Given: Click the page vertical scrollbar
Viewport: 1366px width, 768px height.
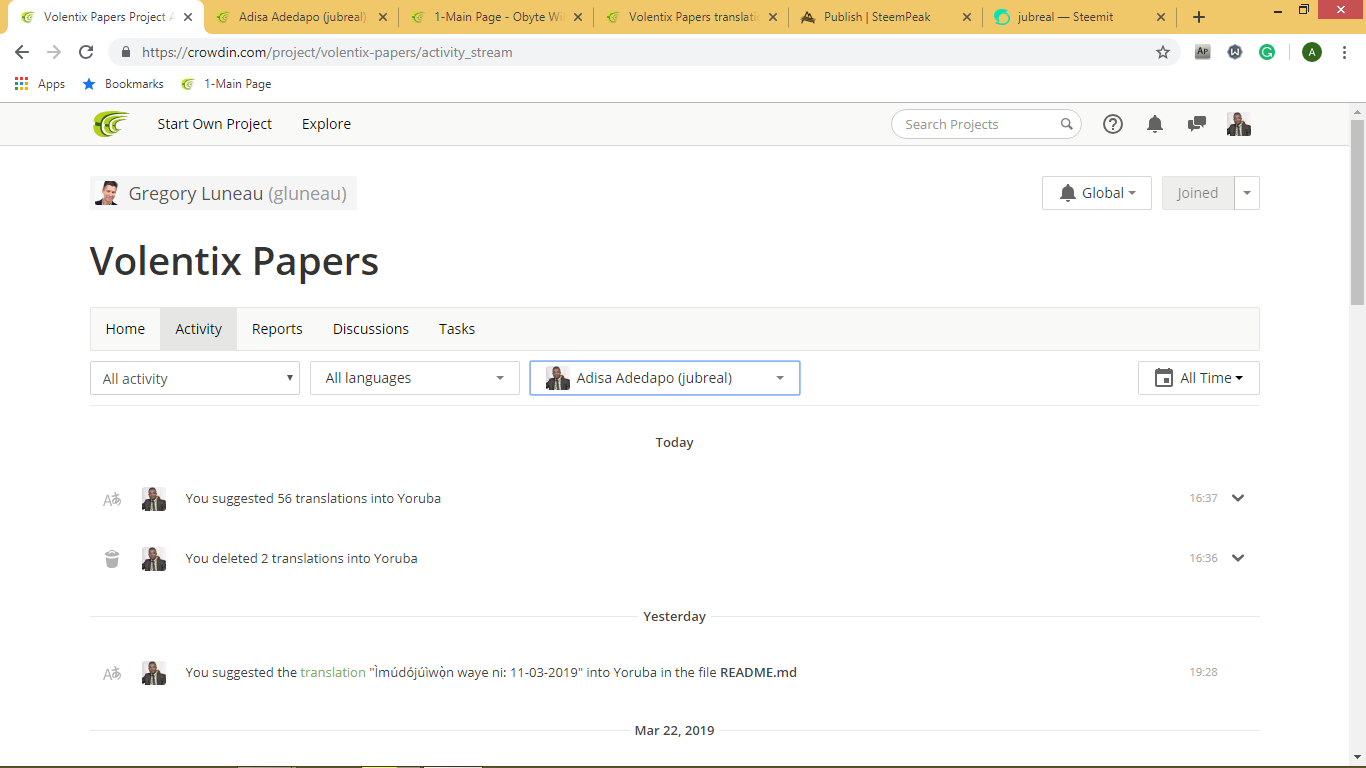Looking at the screenshot, I should 1357,212.
